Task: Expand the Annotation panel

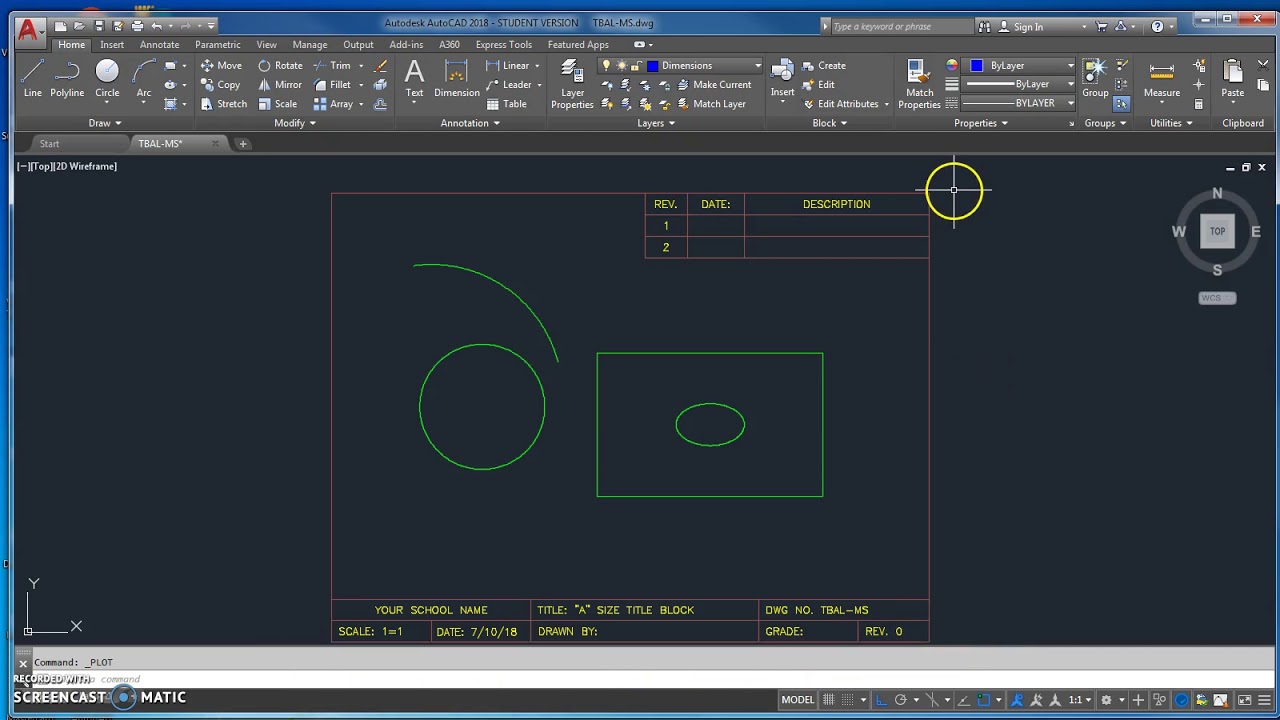Action: click(470, 123)
